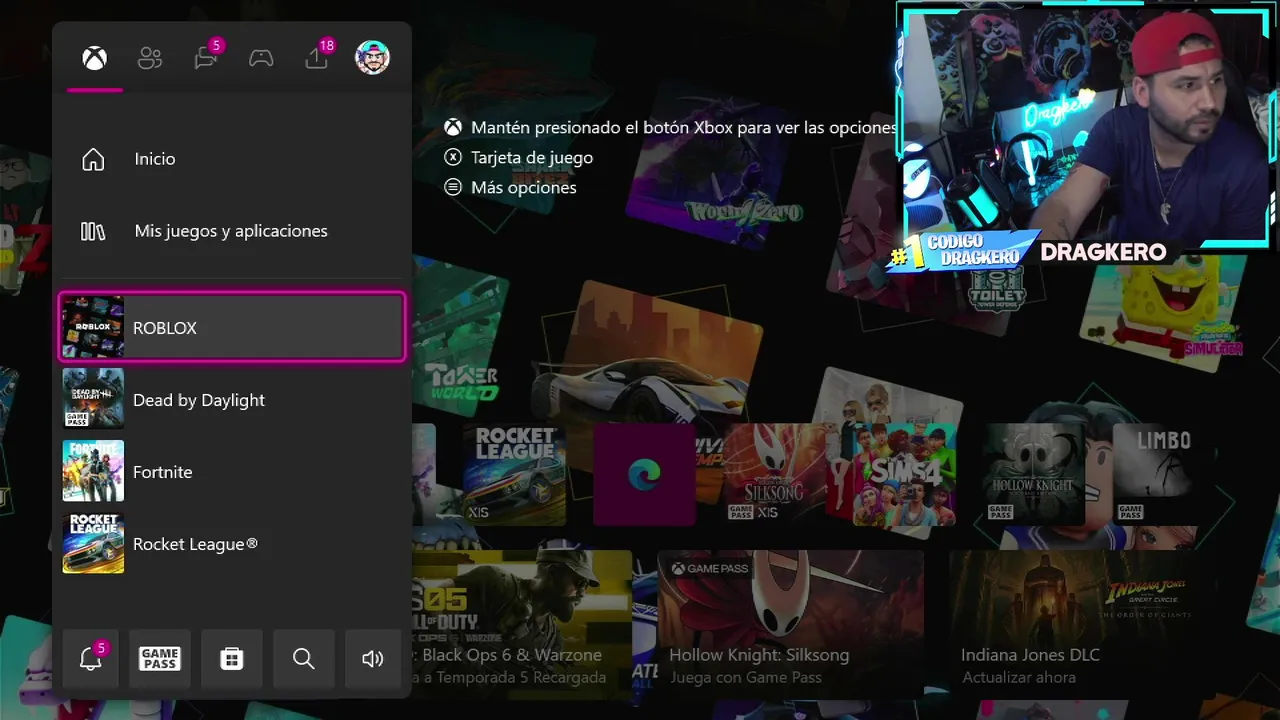Click the library books icon

point(93,231)
